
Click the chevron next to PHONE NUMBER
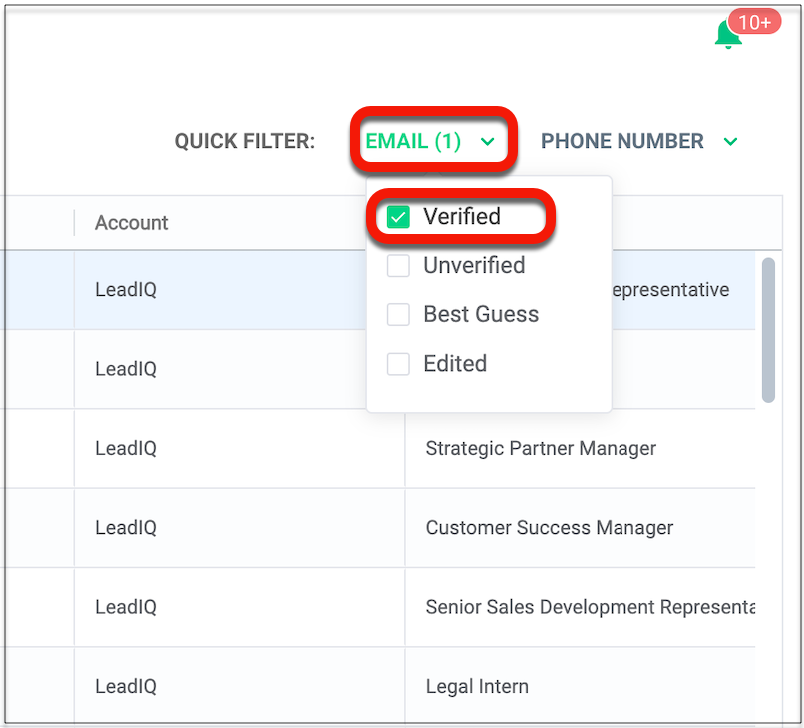(x=731, y=142)
